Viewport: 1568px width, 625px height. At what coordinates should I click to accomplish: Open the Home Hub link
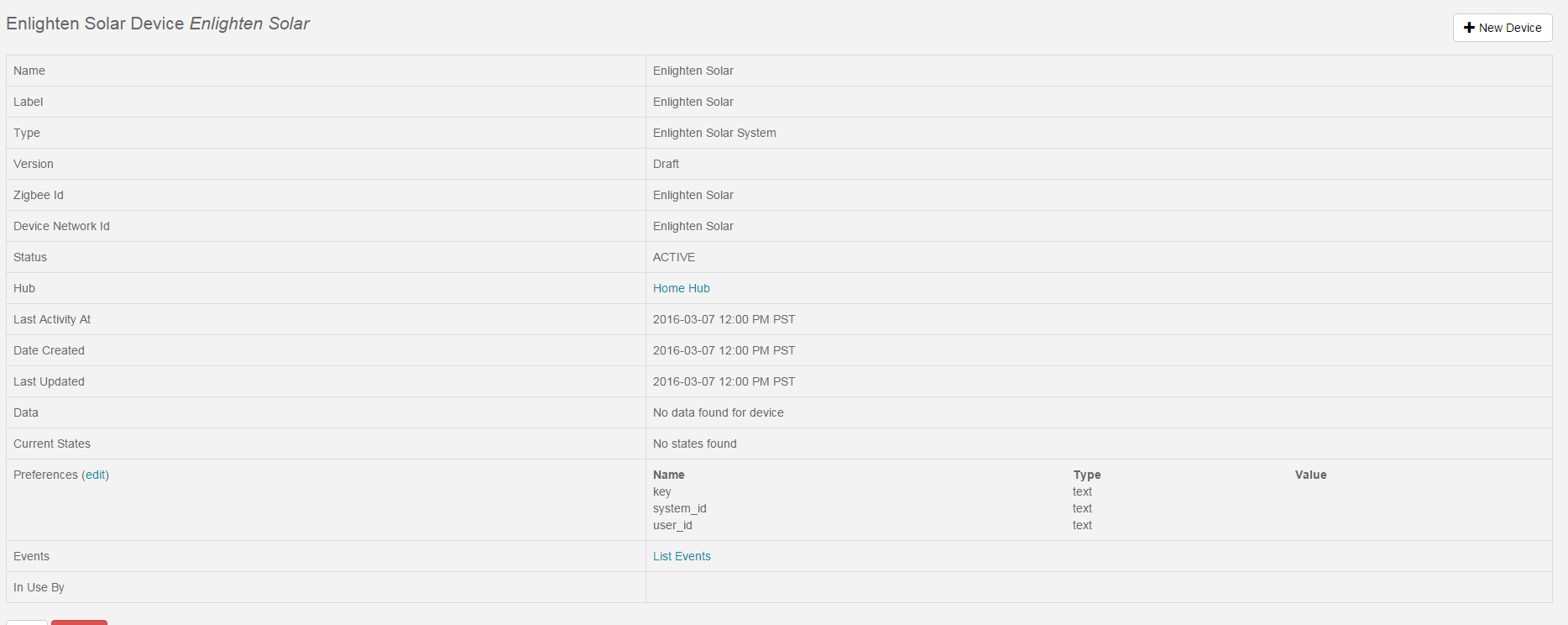pyautogui.click(x=682, y=288)
